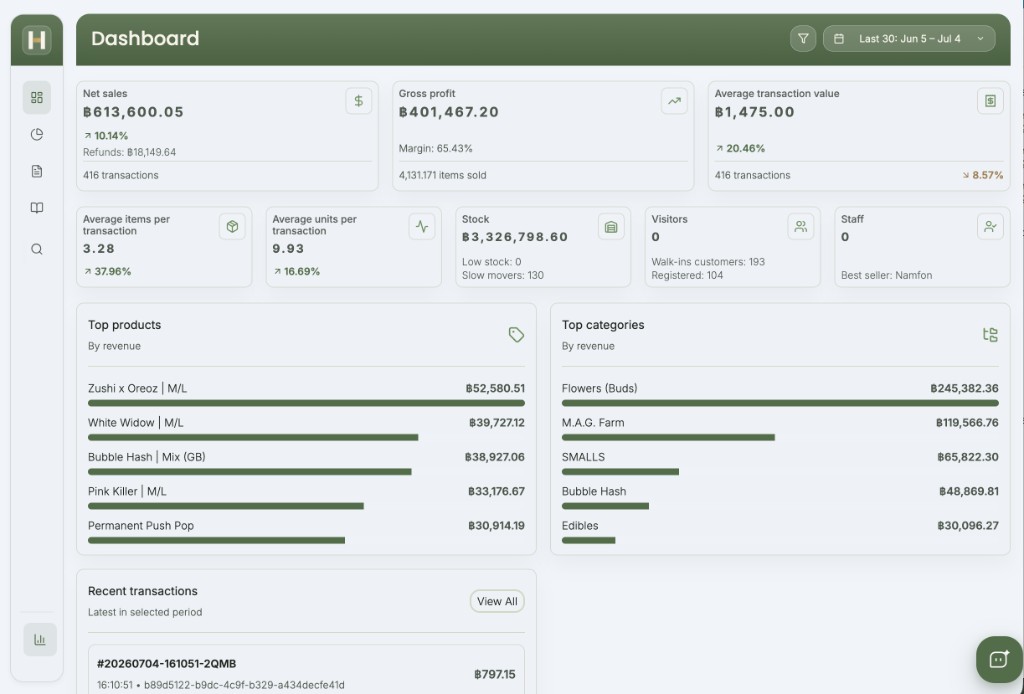Open the dashboard grid icon in sidebar
The width and height of the screenshot is (1024, 694).
click(37, 97)
